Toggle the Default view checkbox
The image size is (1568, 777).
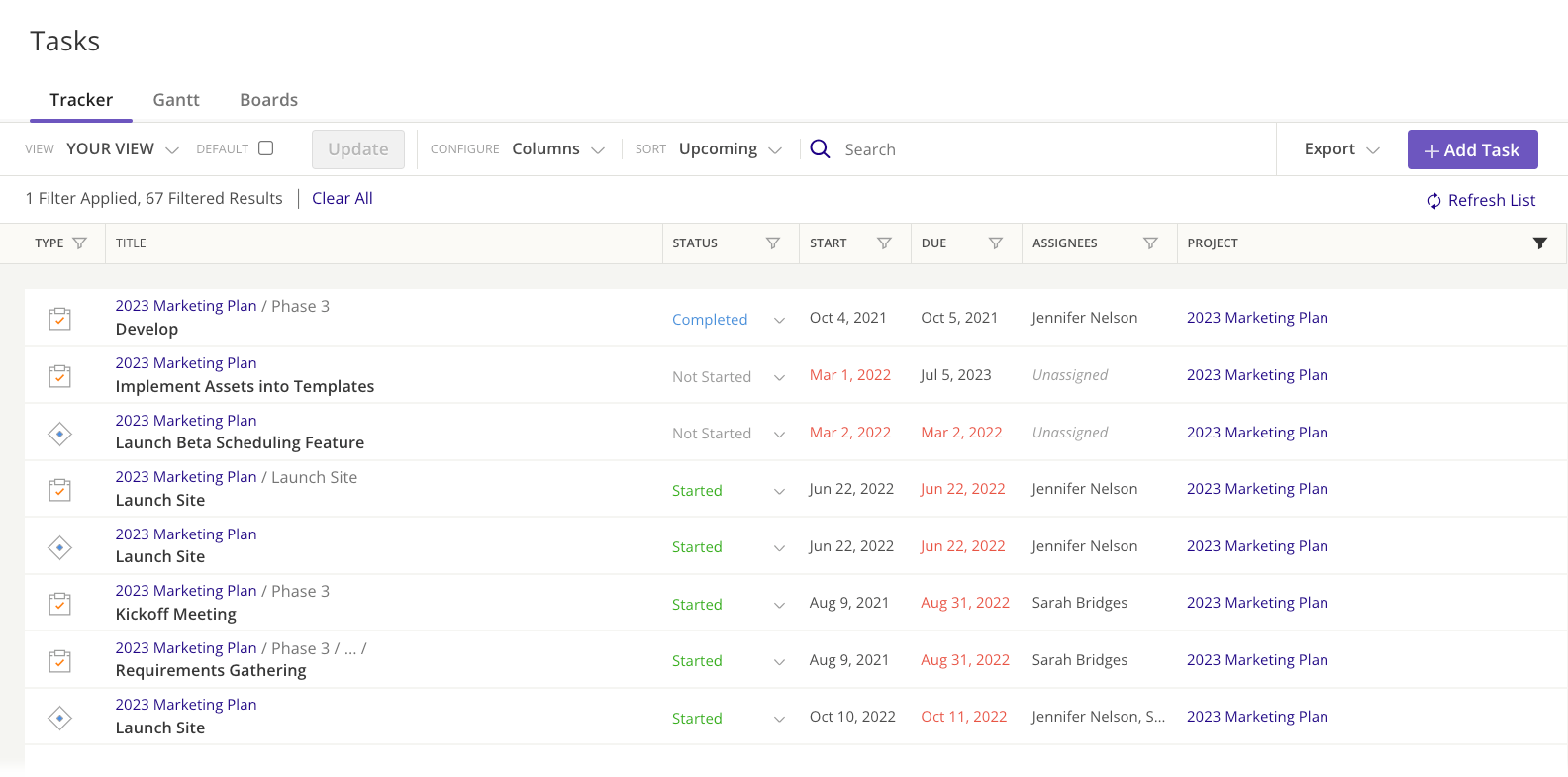pos(265,148)
